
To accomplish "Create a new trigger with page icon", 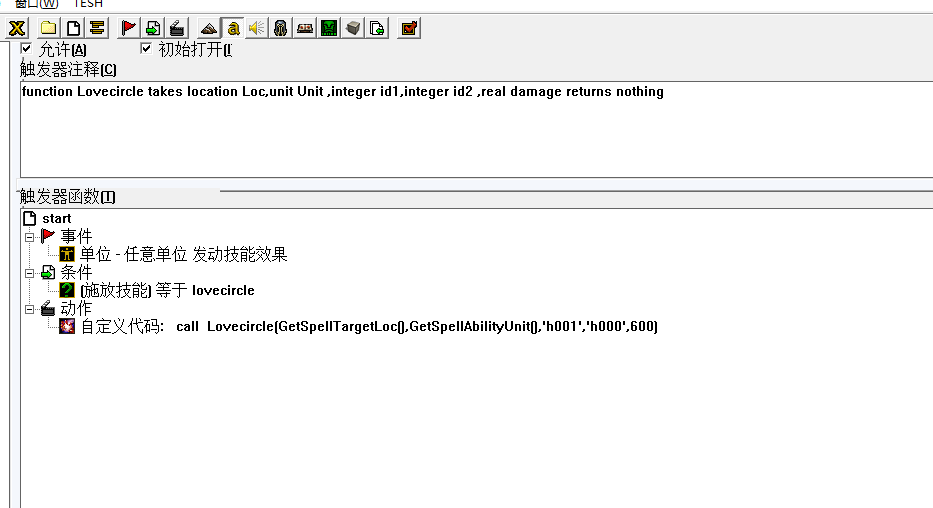I will 73,28.
